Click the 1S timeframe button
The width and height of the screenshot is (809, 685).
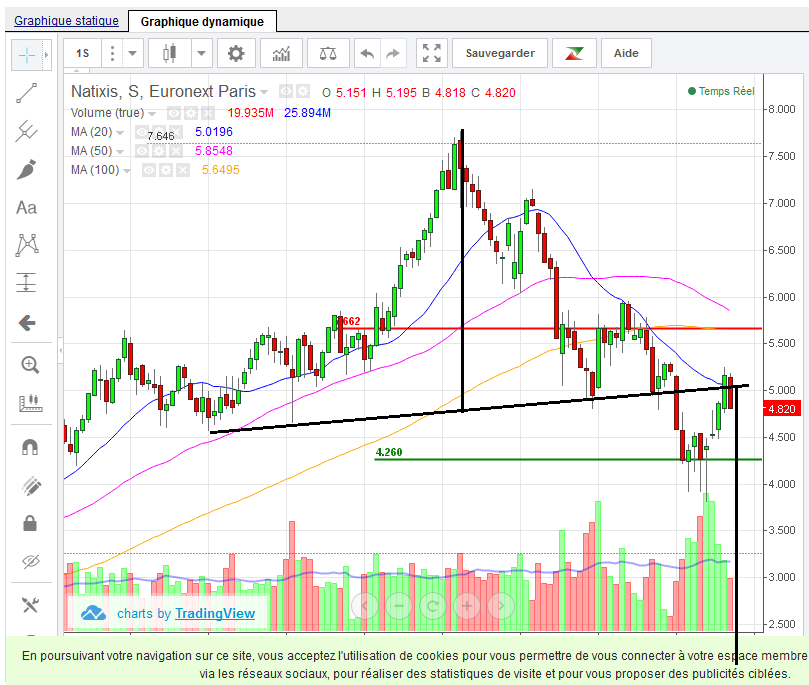(x=83, y=53)
